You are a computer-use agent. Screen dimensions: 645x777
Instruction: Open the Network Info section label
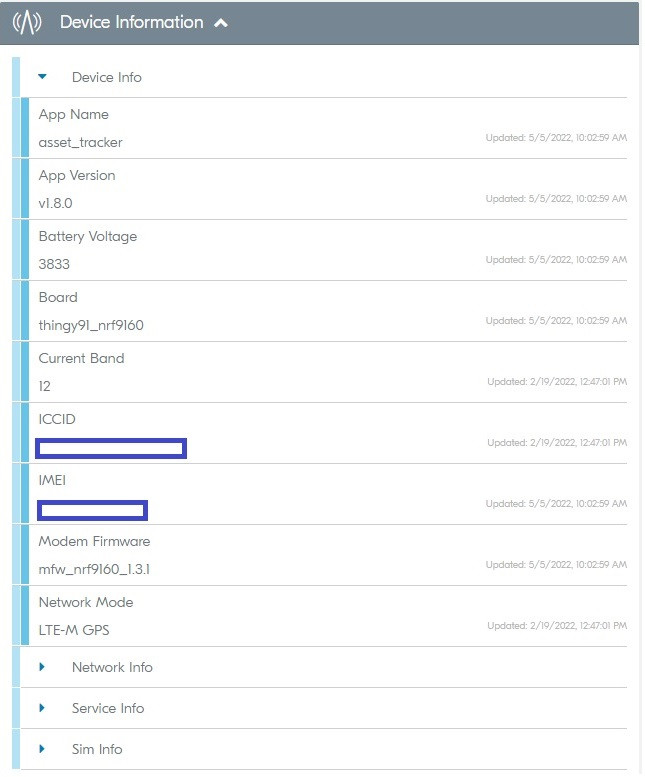[x=112, y=667]
